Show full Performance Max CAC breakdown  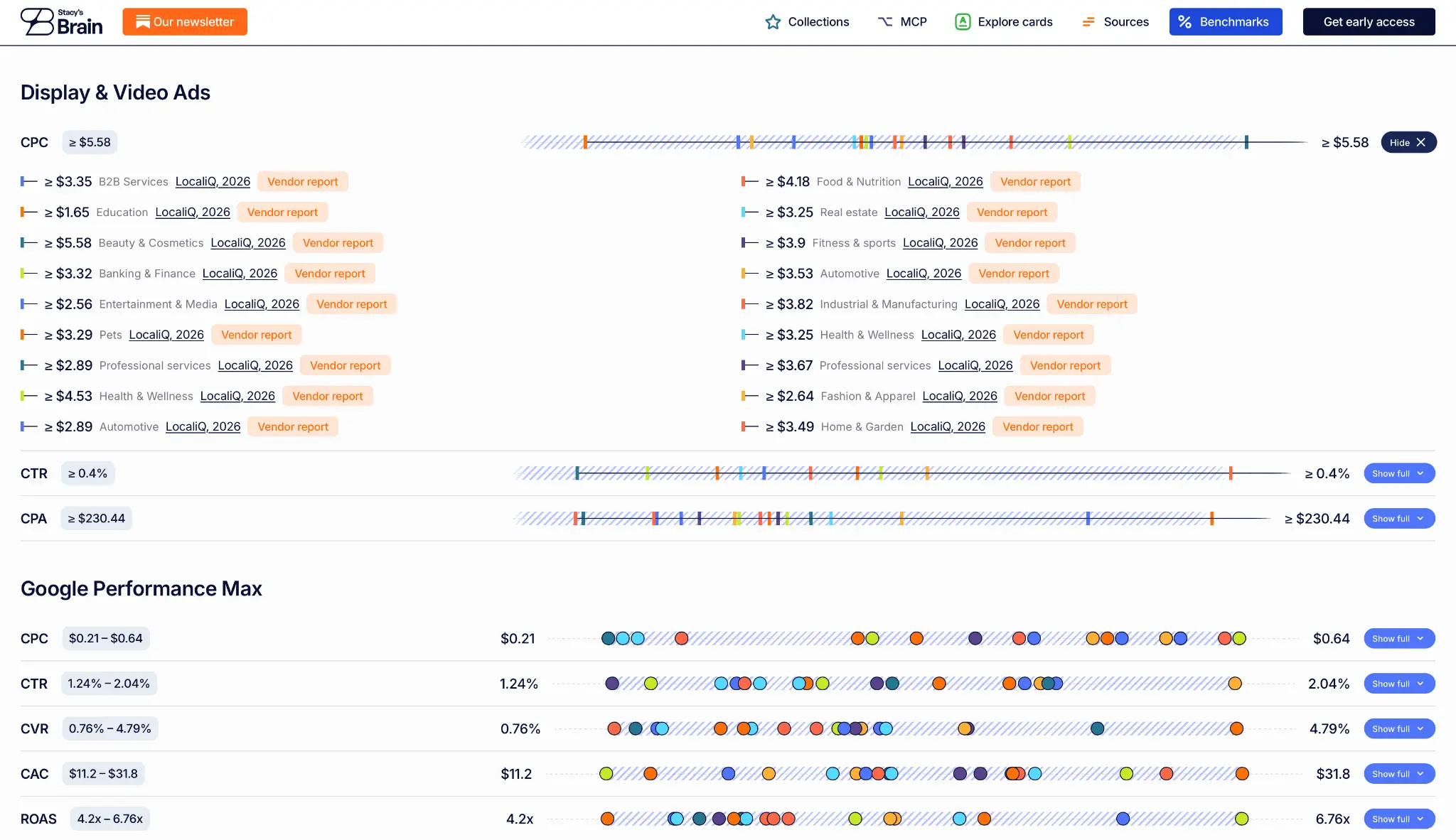pos(1399,773)
